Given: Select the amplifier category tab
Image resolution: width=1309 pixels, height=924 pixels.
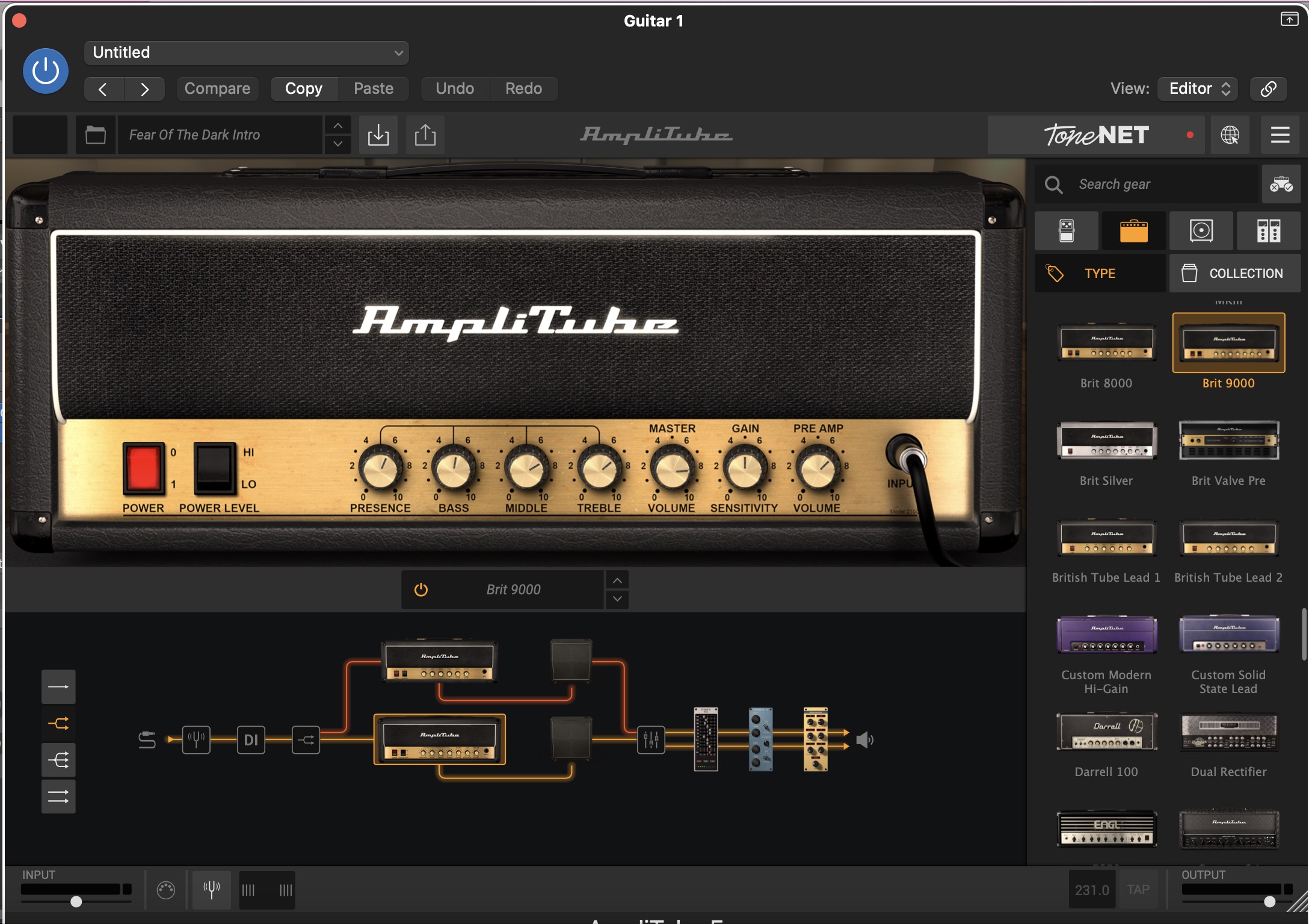Looking at the screenshot, I should point(1134,231).
